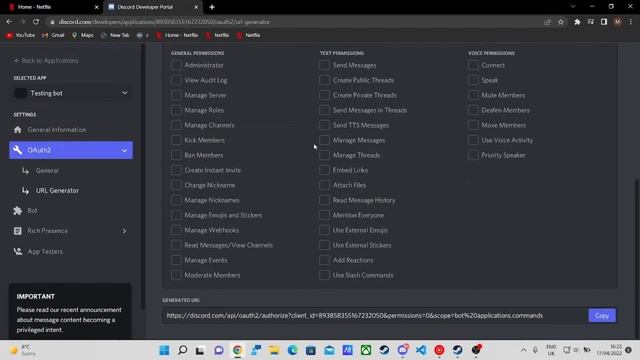Image resolution: width=640 pixels, height=360 pixels.
Task: Open File Explorer from the taskbar
Action: coord(274,350)
